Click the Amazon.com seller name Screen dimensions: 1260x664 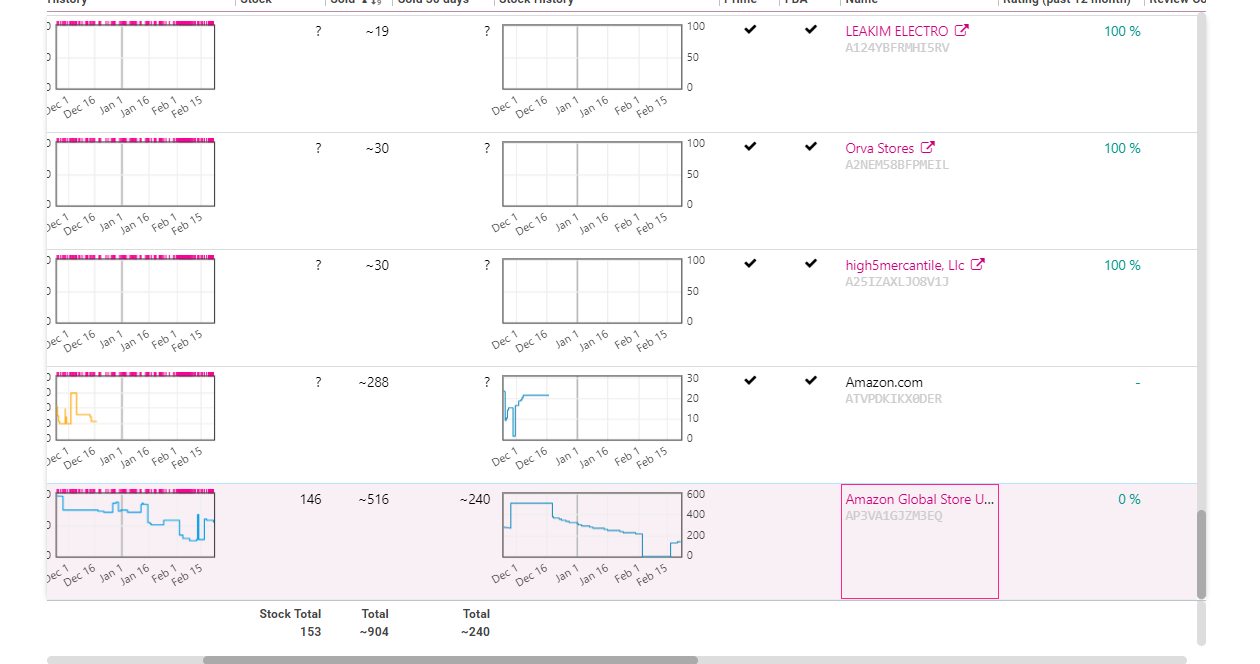click(x=884, y=382)
